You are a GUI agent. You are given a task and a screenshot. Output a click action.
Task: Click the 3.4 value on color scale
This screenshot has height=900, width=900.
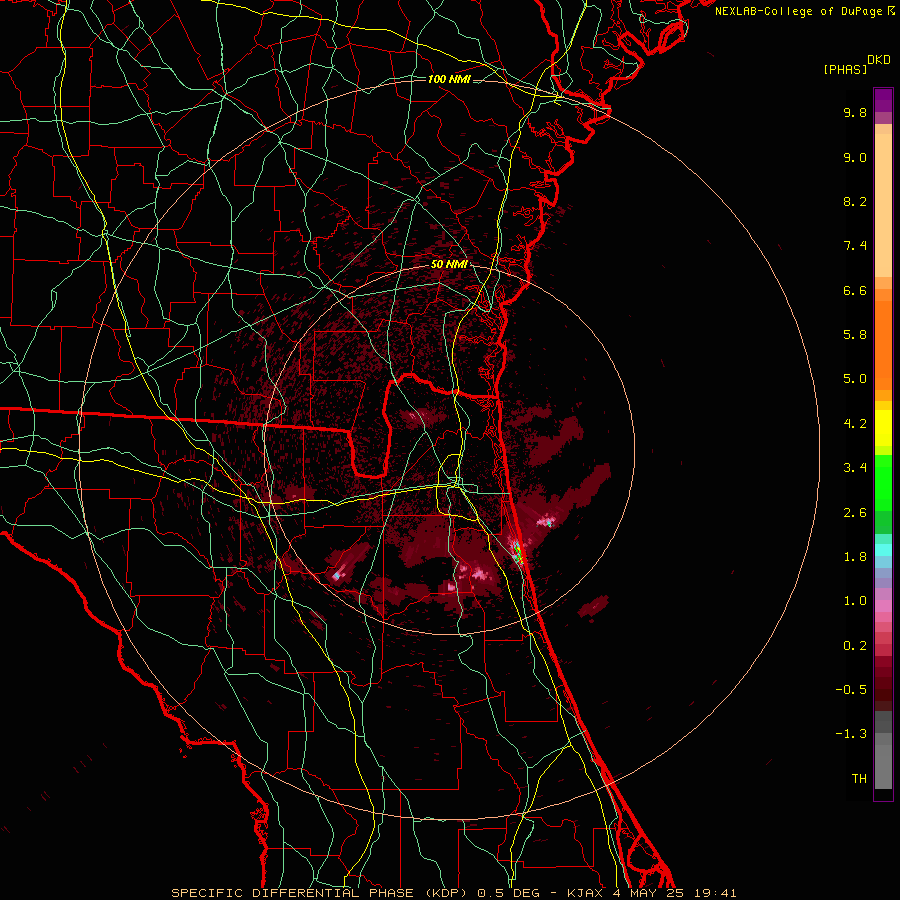(855, 468)
